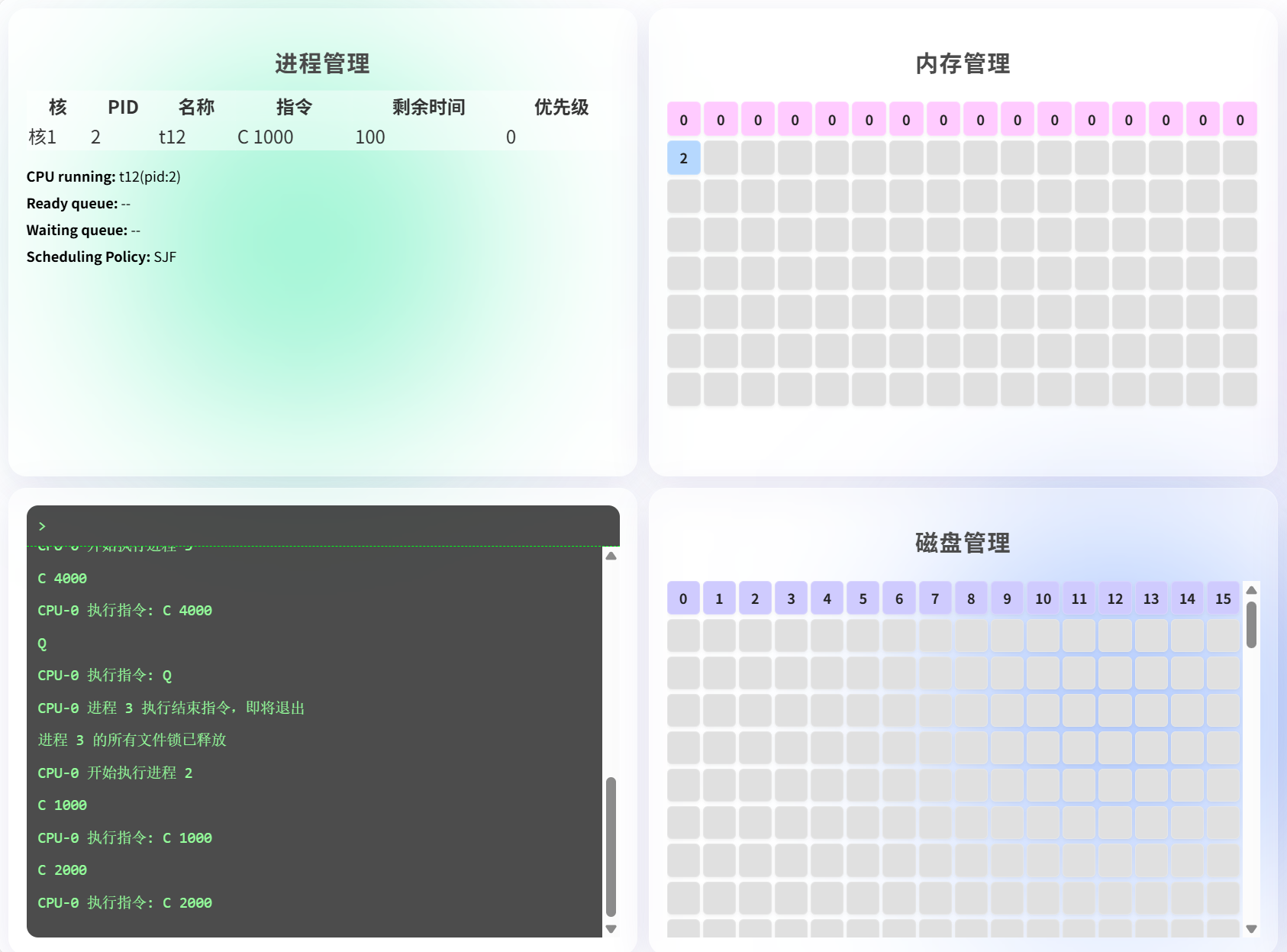Click the terminal scrollbar thumb
This screenshot has height=952, width=1287.
click(611, 846)
